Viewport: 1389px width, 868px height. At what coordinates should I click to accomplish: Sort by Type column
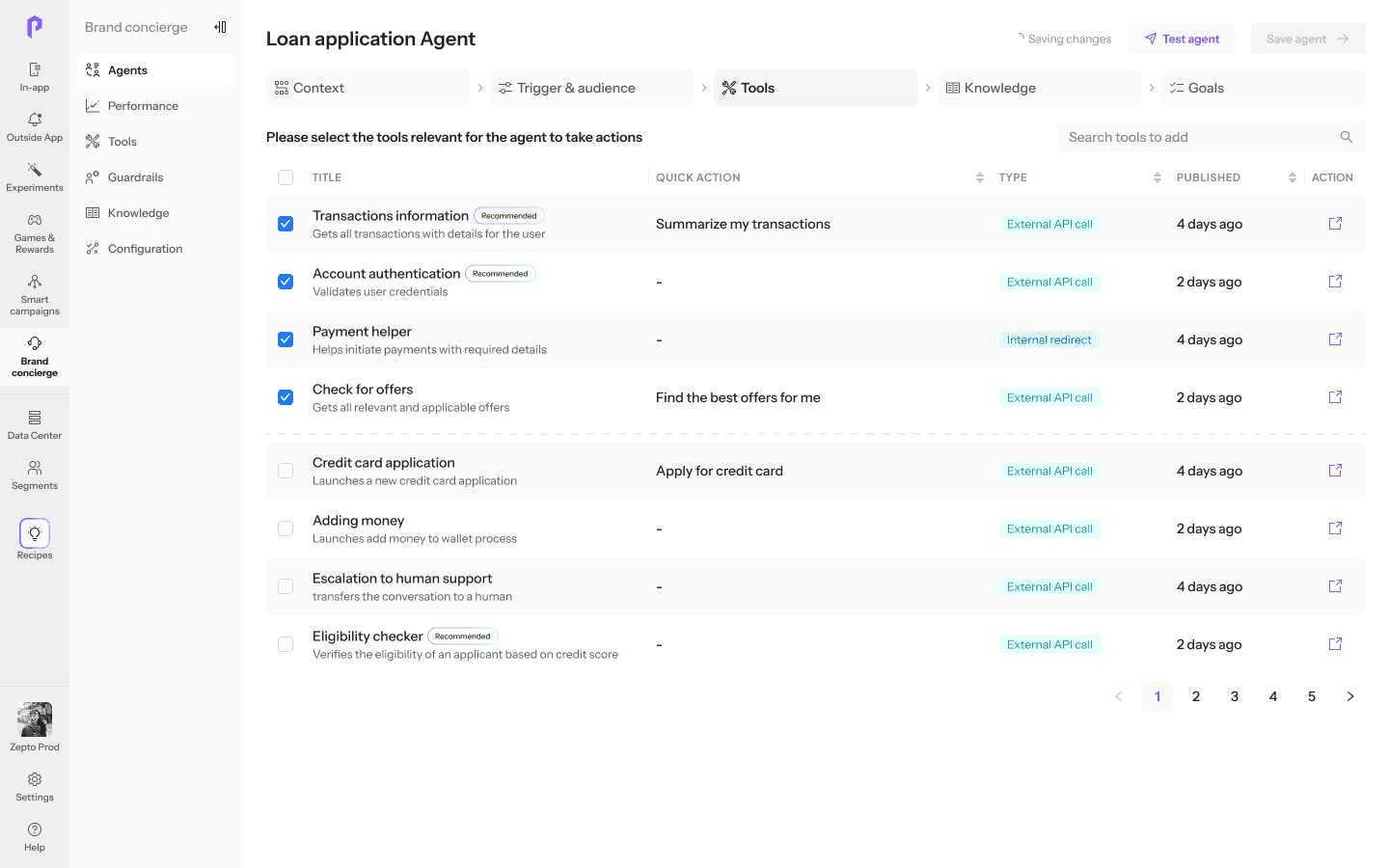[x=1157, y=177]
